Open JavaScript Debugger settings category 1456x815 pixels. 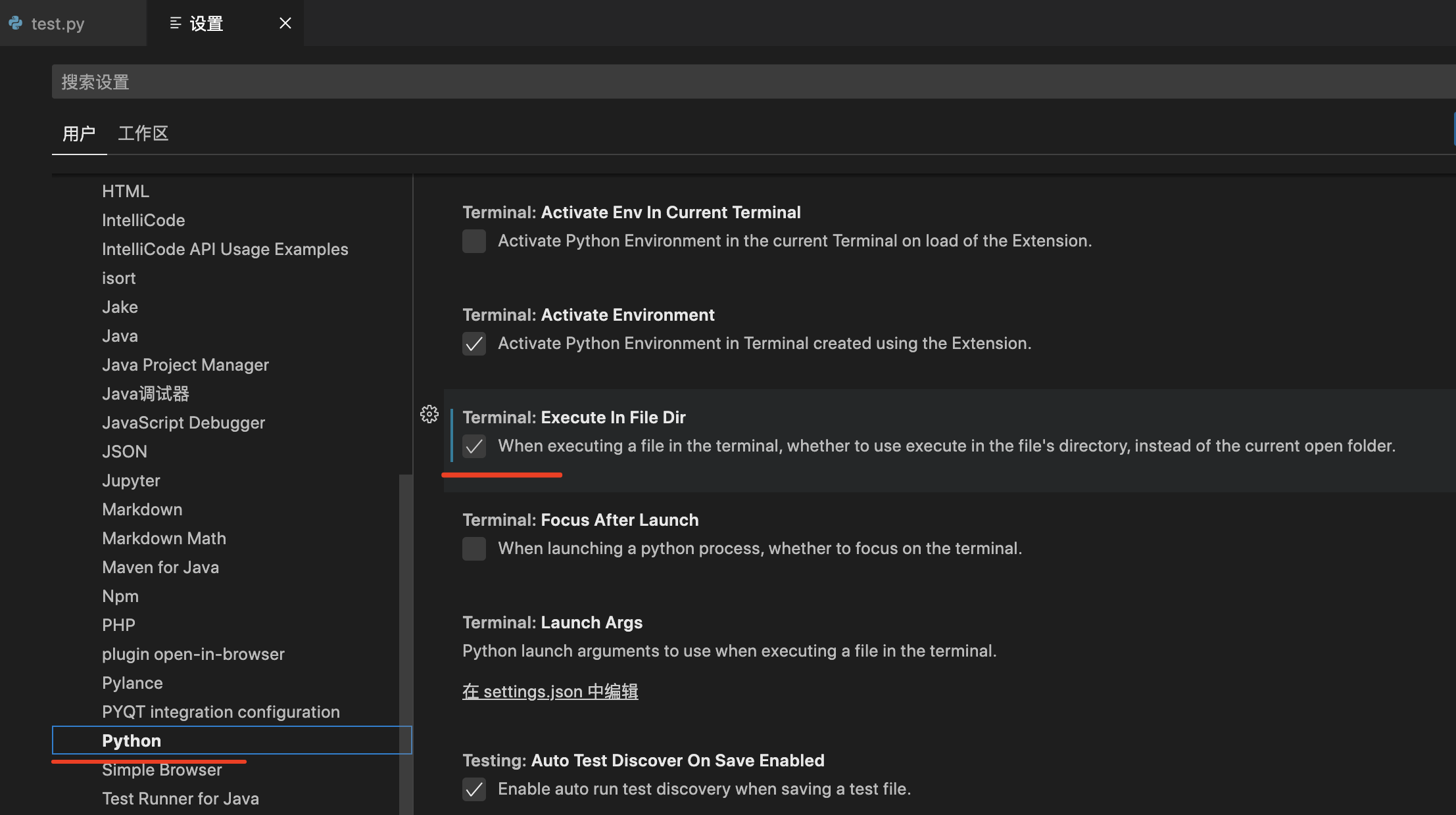pyautogui.click(x=183, y=423)
